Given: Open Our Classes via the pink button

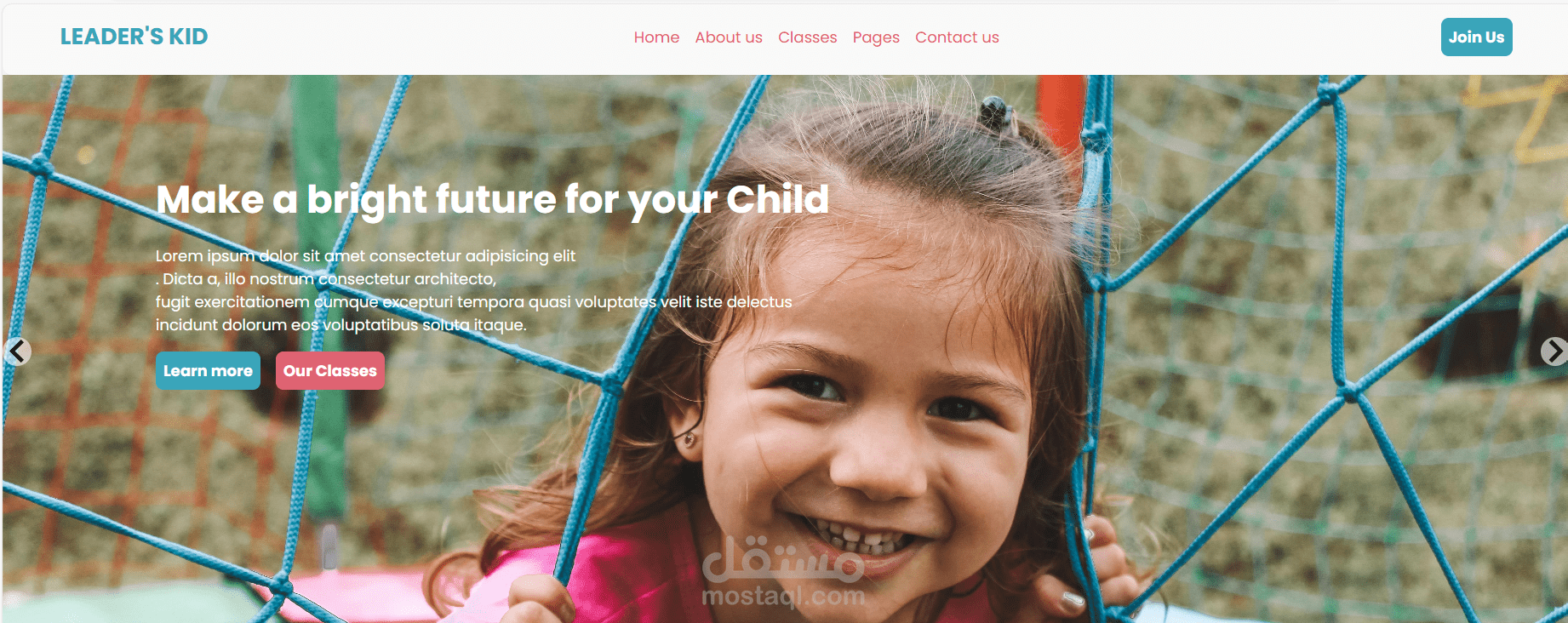Looking at the screenshot, I should coord(329,370).
